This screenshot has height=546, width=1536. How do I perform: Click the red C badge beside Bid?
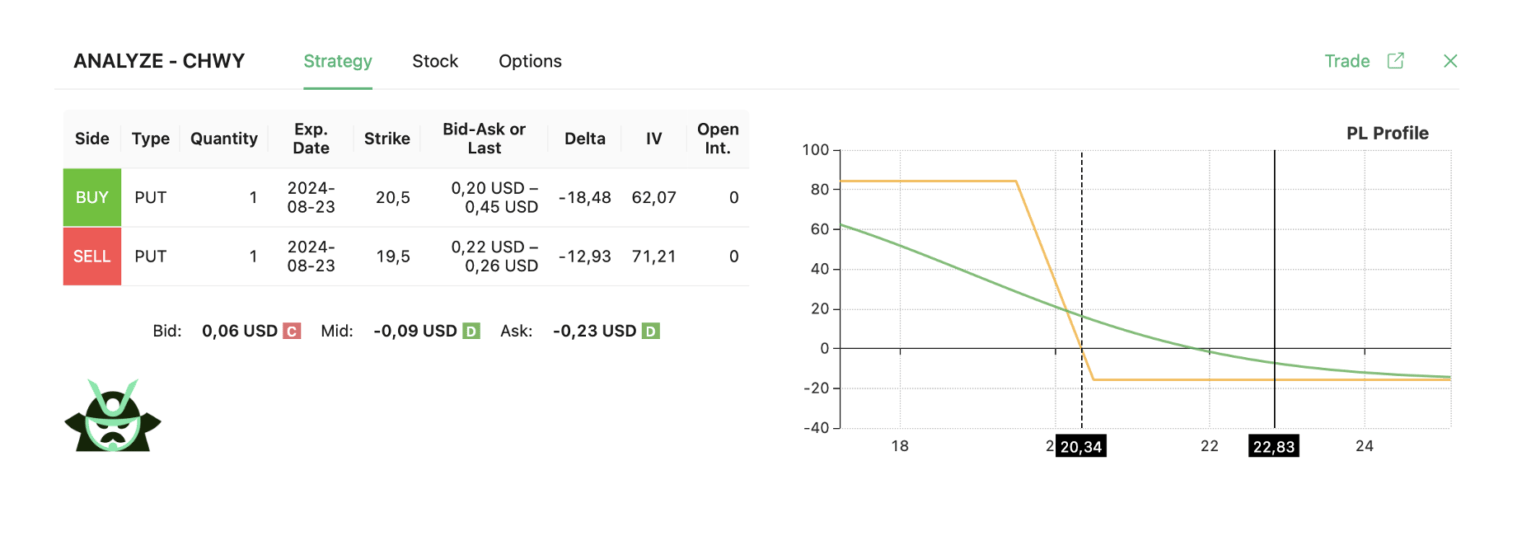pos(292,331)
